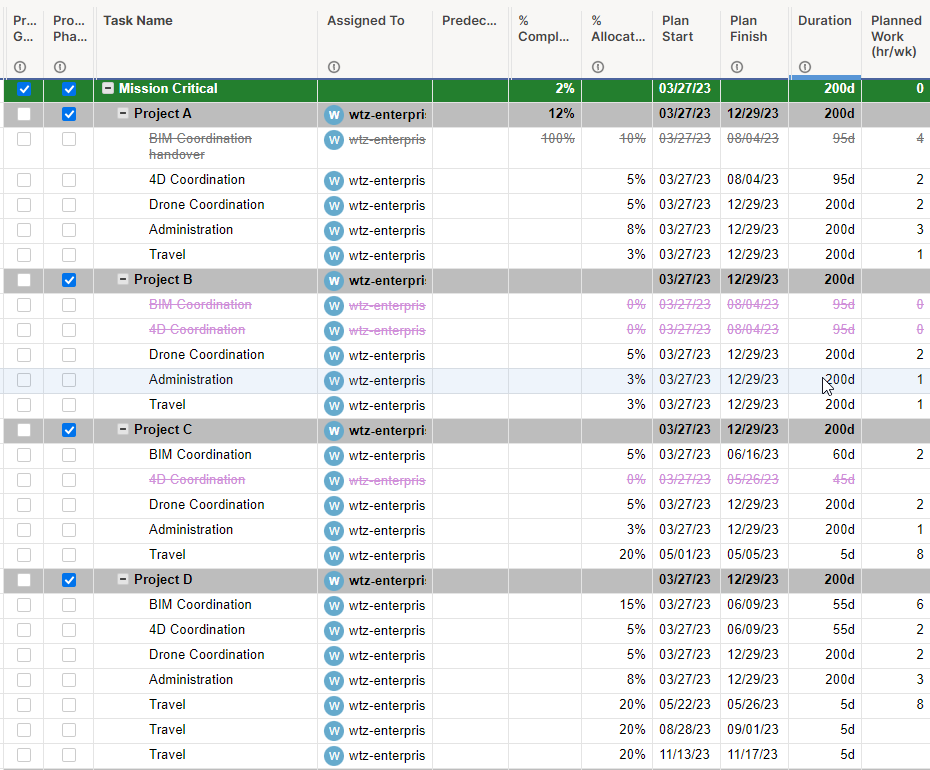Click the info icon below the Duration header

point(804,67)
